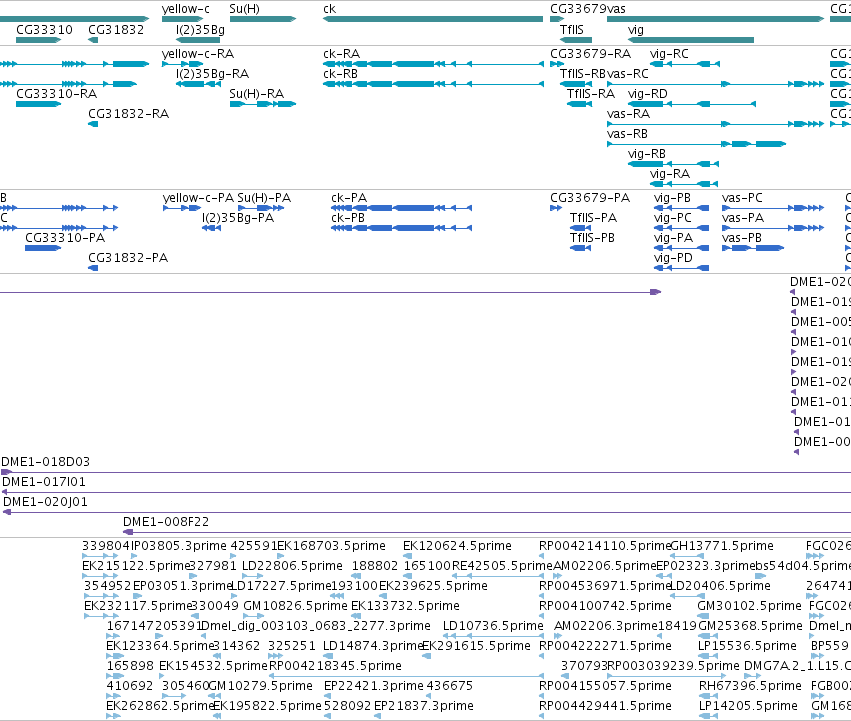Screen dimensions: 851x721
Task: Select the vas-RA transcript label
Action: tap(628, 114)
